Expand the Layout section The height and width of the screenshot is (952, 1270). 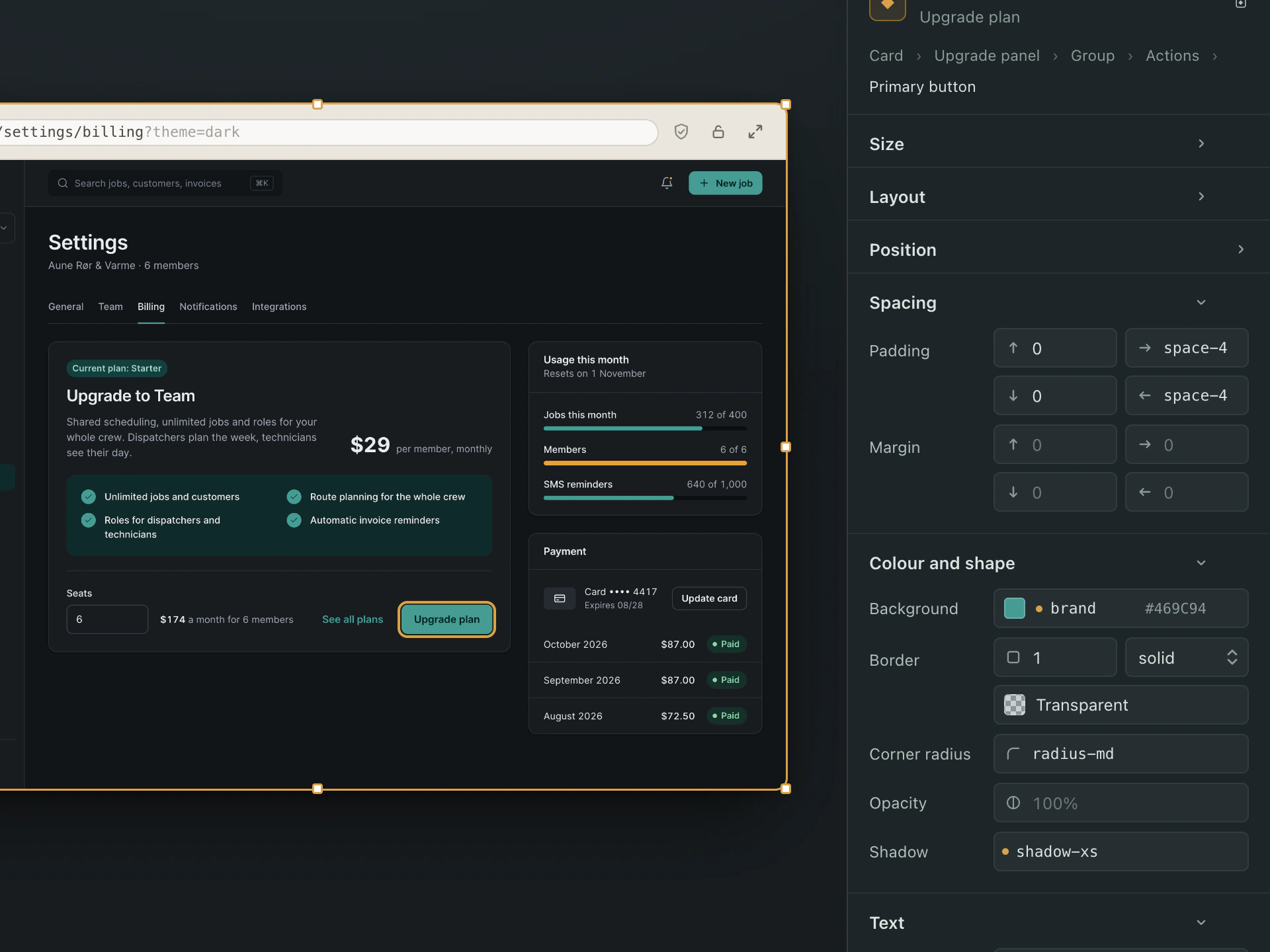(1201, 196)
